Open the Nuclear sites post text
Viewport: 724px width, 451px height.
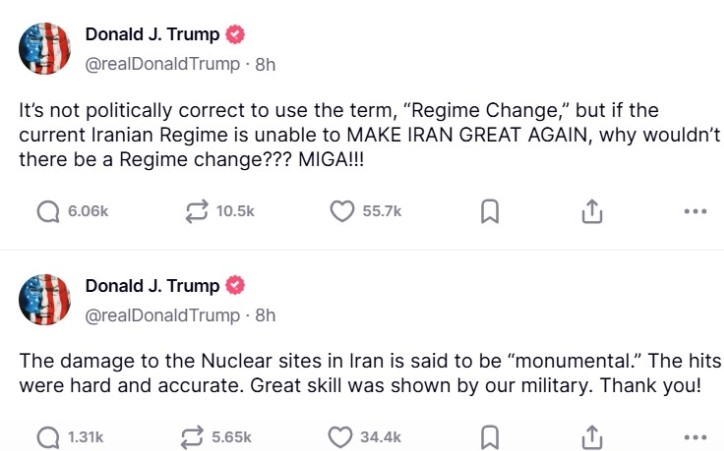point(360,374)
